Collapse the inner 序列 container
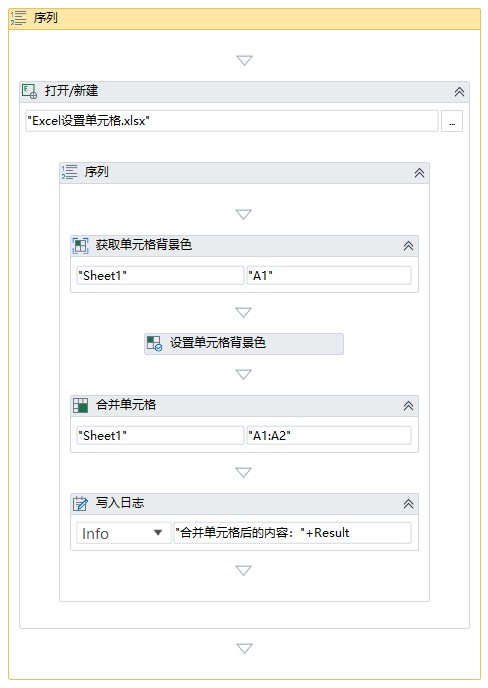The image size is (488, 688). click(420, 173)
